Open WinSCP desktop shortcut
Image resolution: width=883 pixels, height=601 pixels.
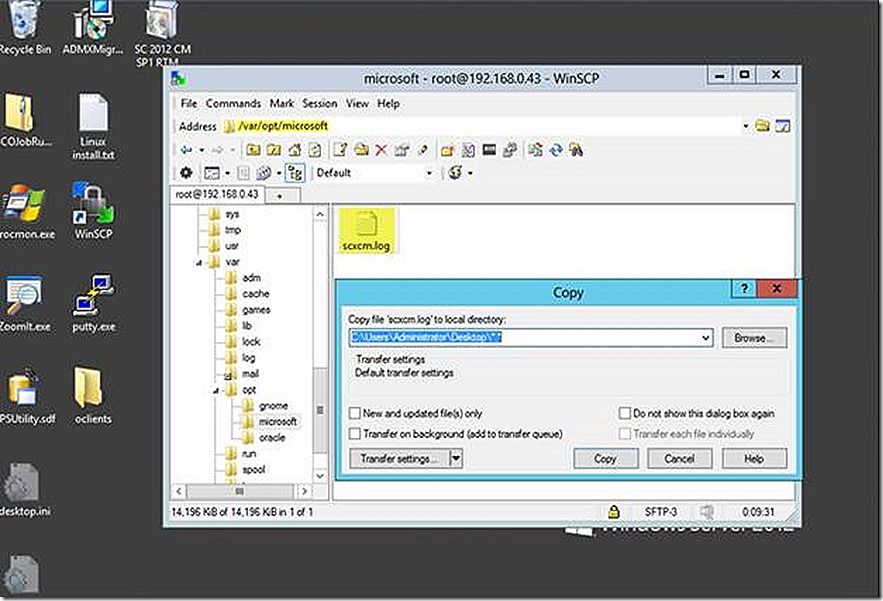click(x=93, y=210)
